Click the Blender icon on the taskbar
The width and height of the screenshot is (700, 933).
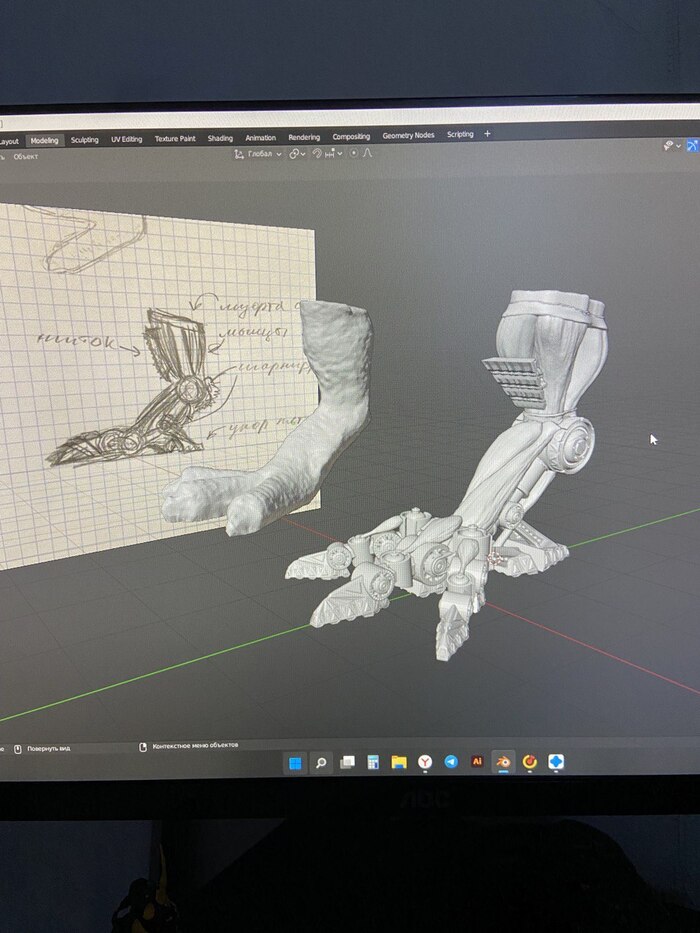tap(504, 762)
